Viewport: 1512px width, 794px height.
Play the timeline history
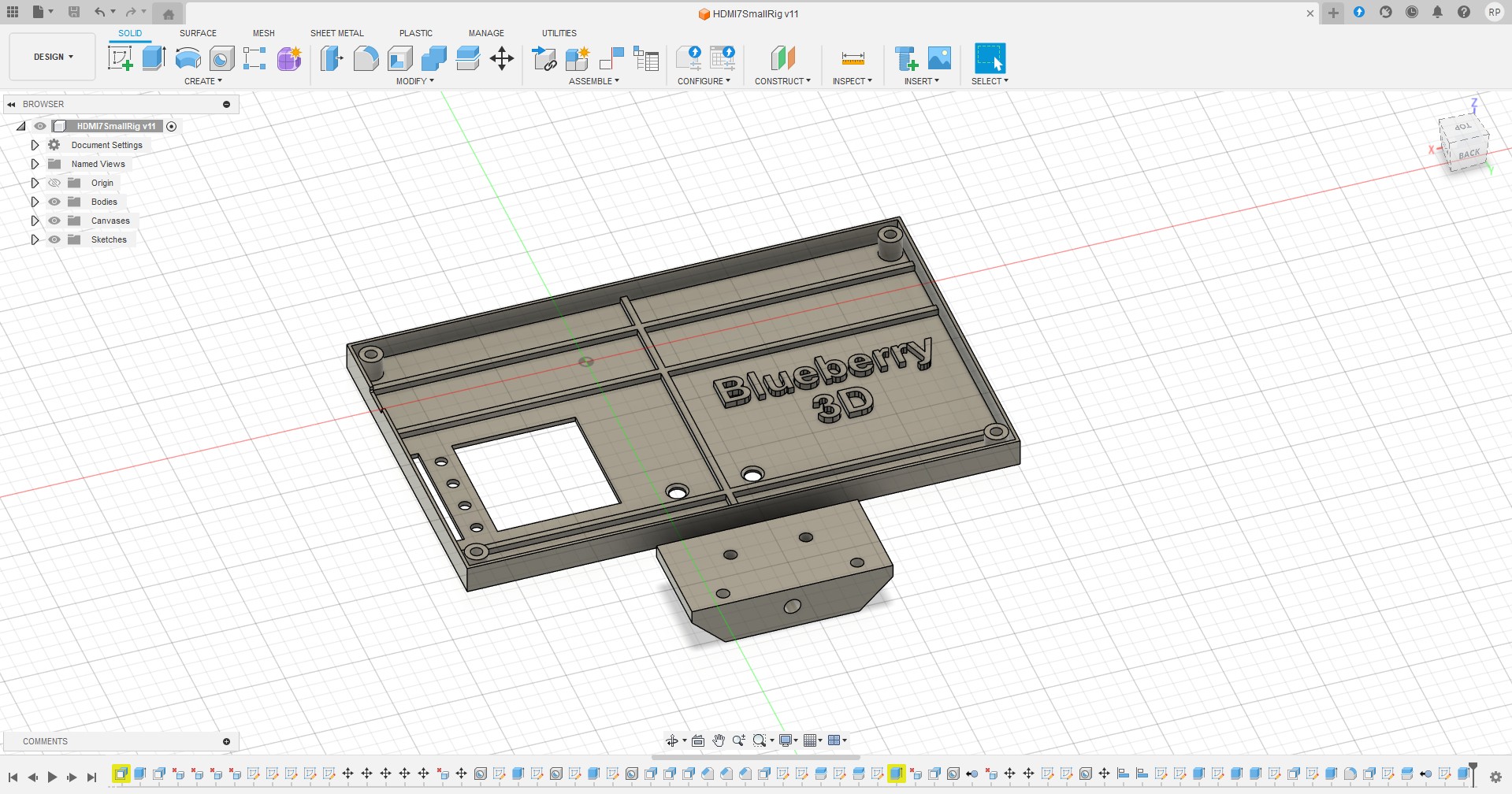[x=52, y=777]
